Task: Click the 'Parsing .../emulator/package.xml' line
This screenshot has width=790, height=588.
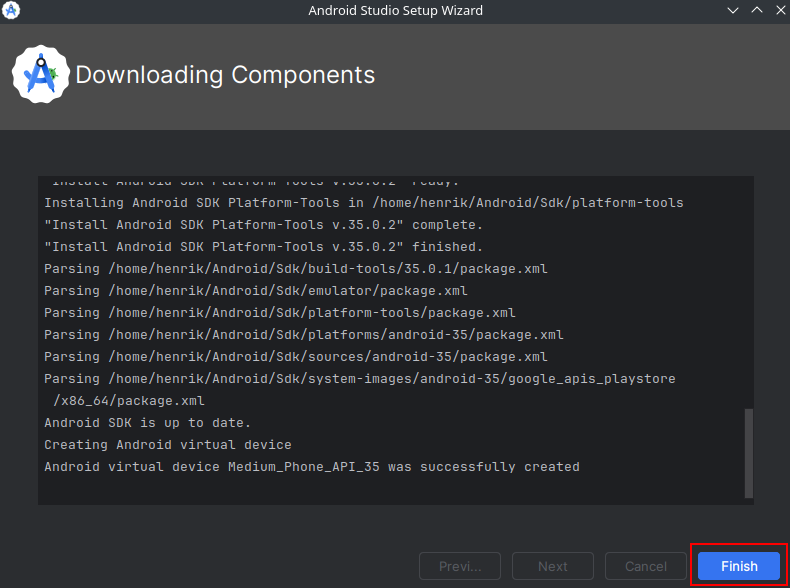Action: point(255,291)
